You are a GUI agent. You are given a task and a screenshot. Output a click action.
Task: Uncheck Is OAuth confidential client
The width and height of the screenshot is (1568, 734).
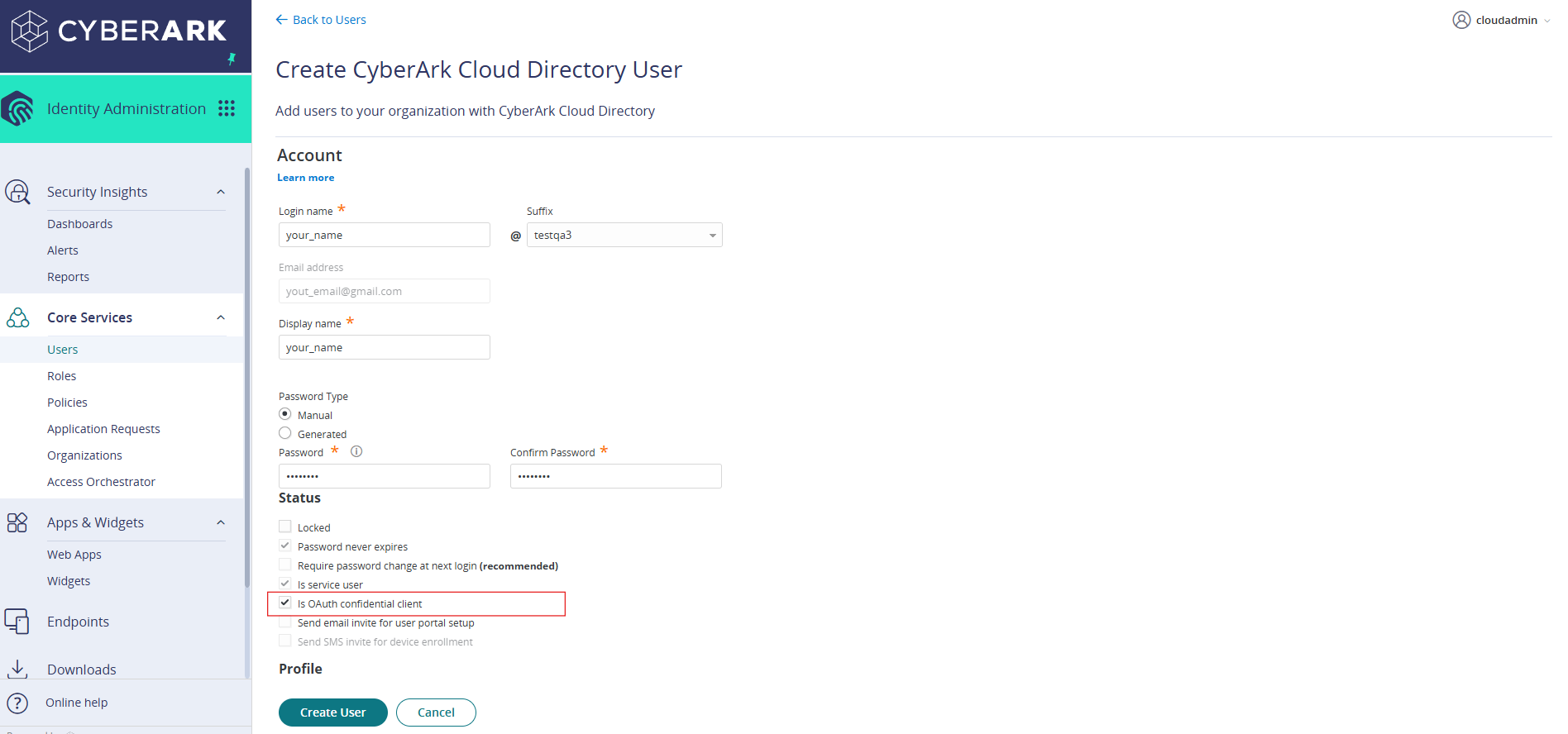[285, 603]
